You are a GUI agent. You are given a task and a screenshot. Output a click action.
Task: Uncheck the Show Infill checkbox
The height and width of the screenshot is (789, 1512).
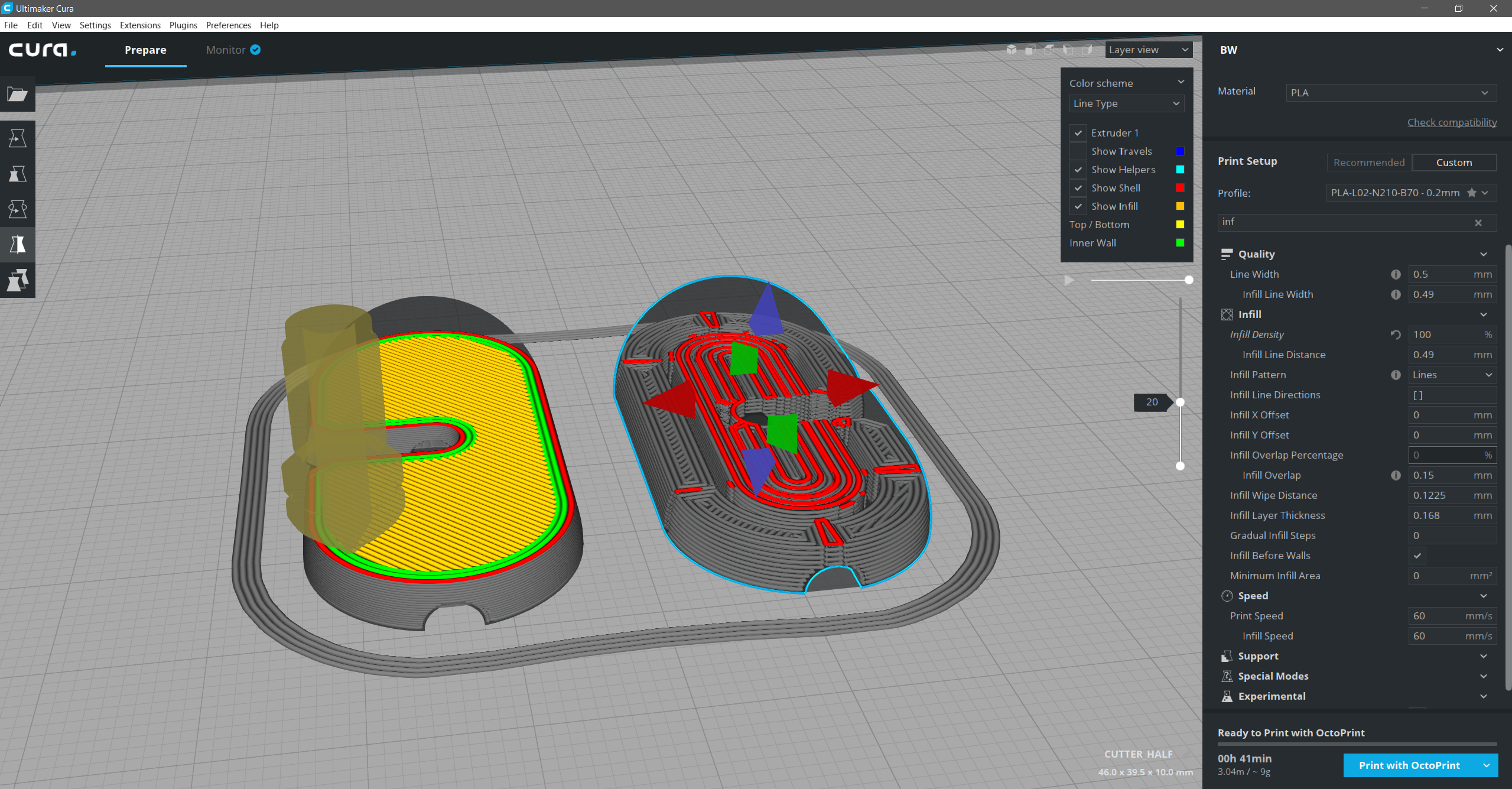1078,206
